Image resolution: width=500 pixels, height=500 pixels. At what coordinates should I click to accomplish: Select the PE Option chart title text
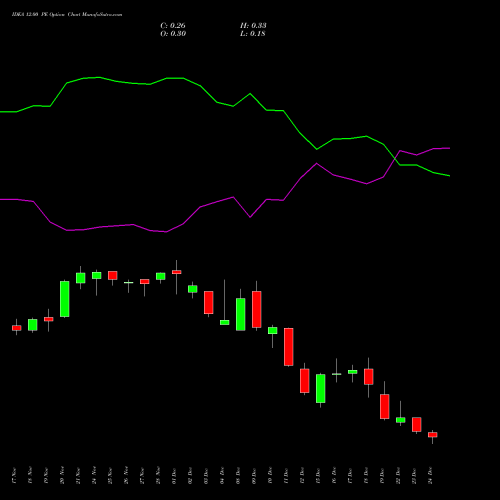point(67,15)
